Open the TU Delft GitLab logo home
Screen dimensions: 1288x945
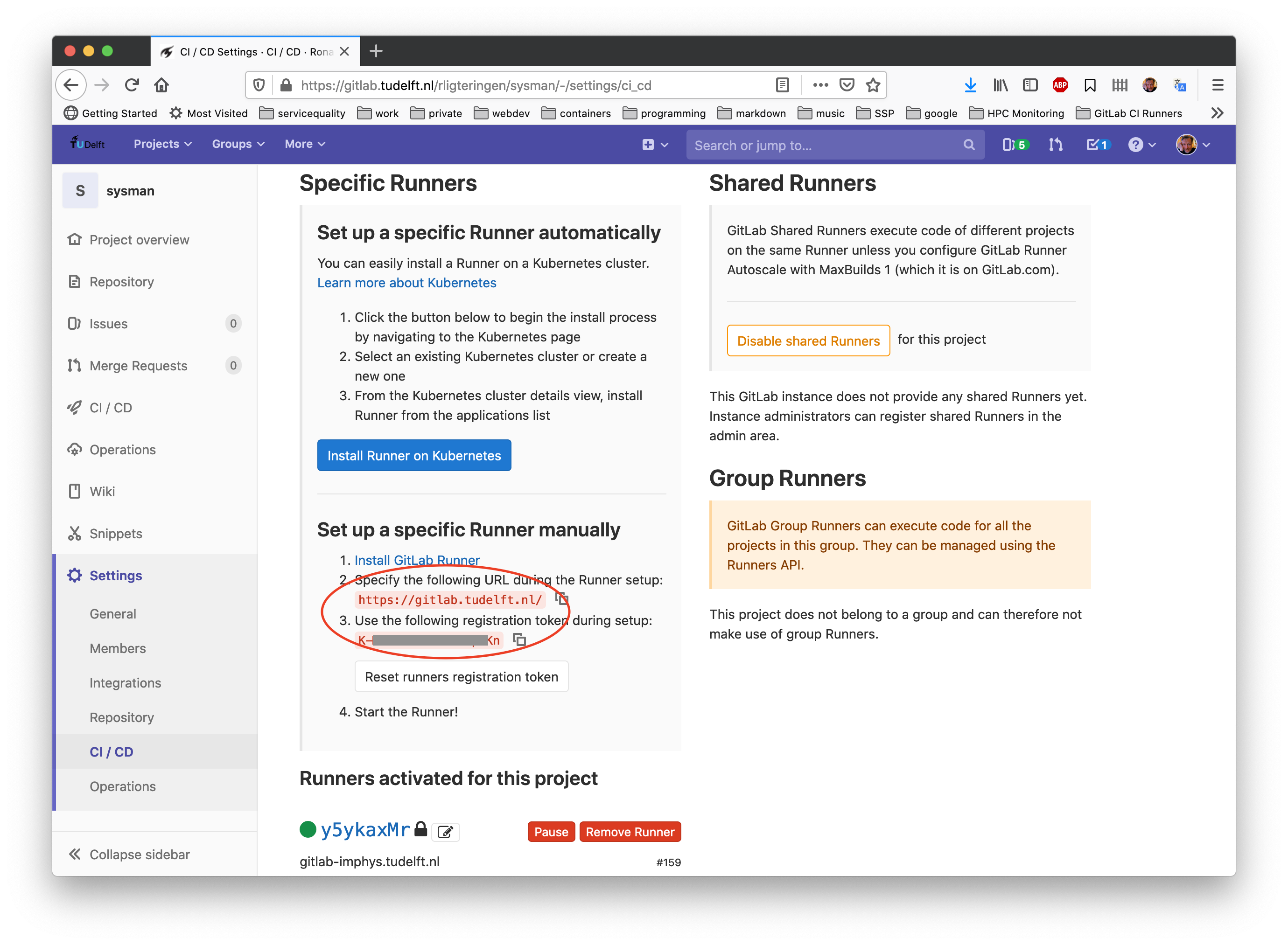click(88, 144)
